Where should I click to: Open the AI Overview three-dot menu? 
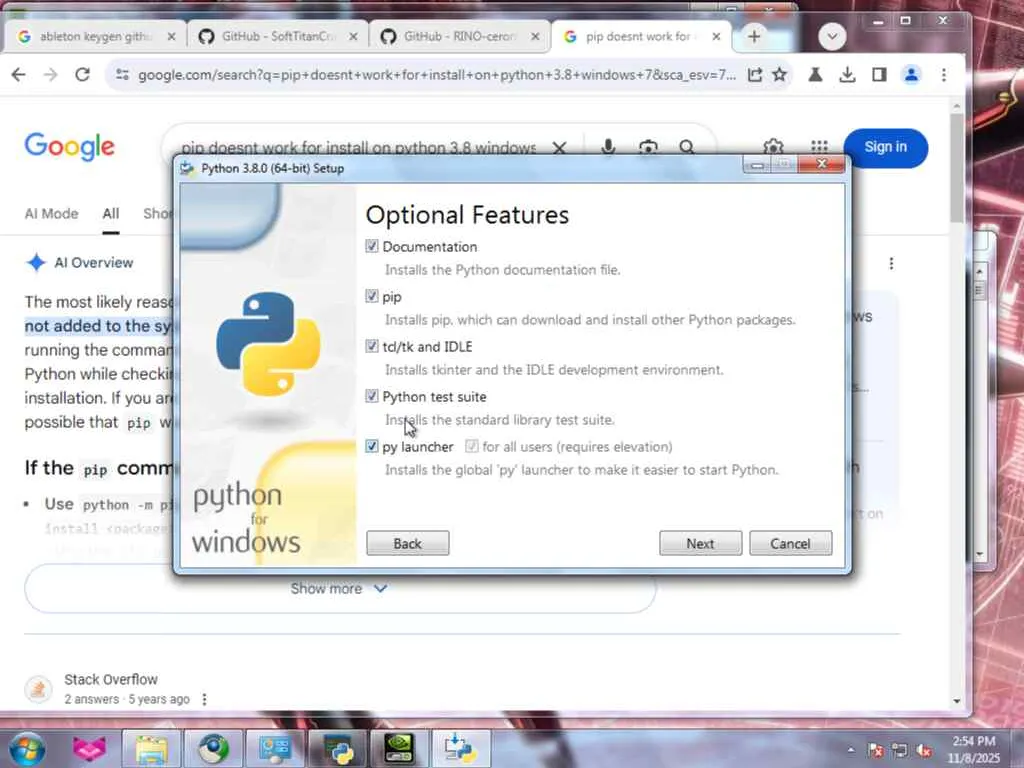pos(891,263)
